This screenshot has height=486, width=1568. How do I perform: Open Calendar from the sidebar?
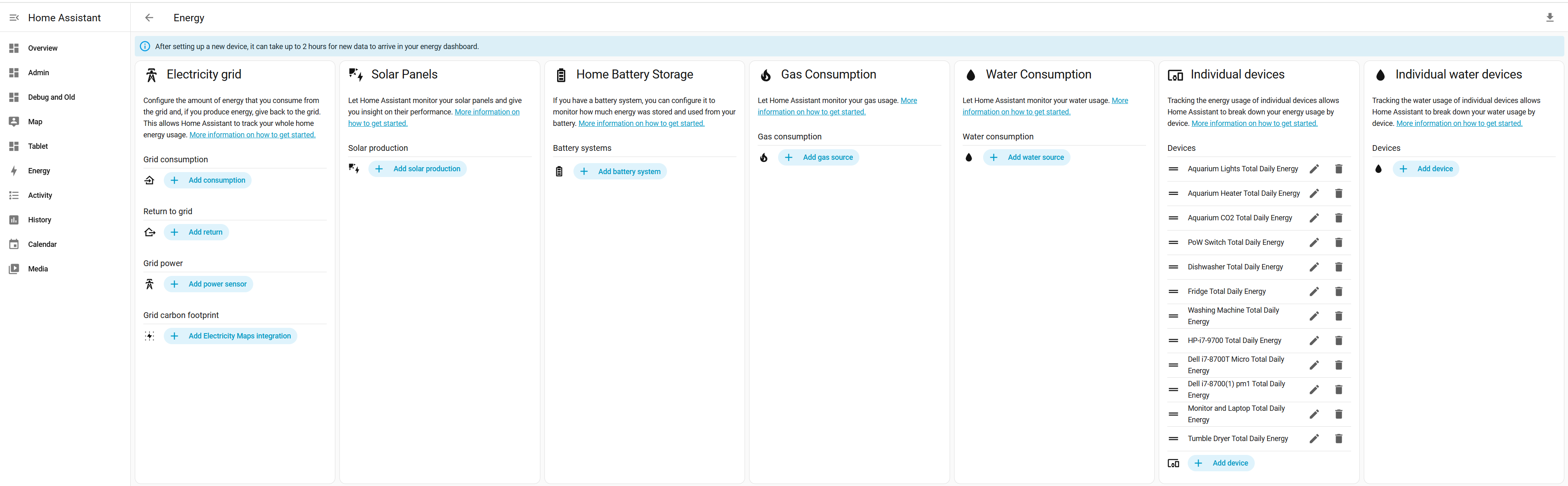[42, 244]
